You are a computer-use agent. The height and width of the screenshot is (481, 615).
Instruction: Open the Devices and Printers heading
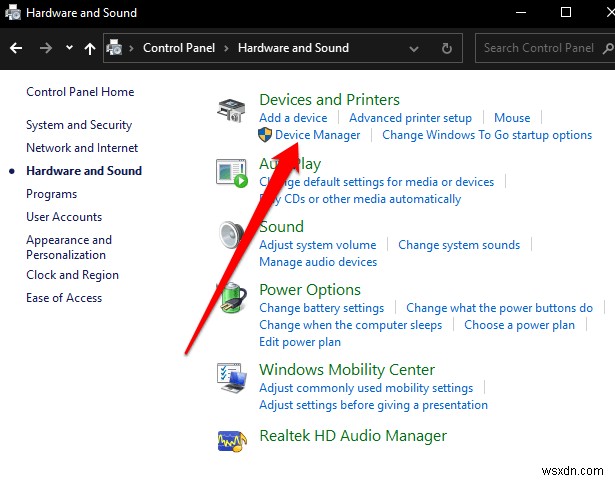click(329, 100)
